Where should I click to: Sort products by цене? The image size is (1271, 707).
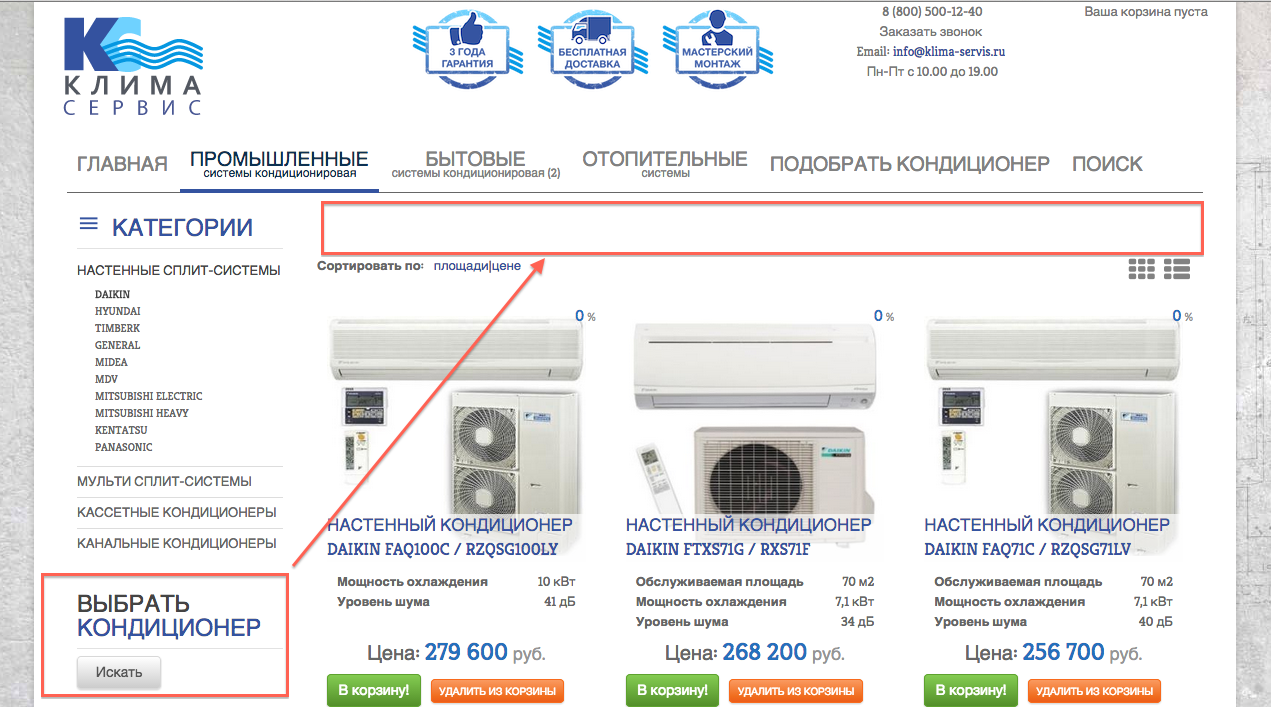506,266
